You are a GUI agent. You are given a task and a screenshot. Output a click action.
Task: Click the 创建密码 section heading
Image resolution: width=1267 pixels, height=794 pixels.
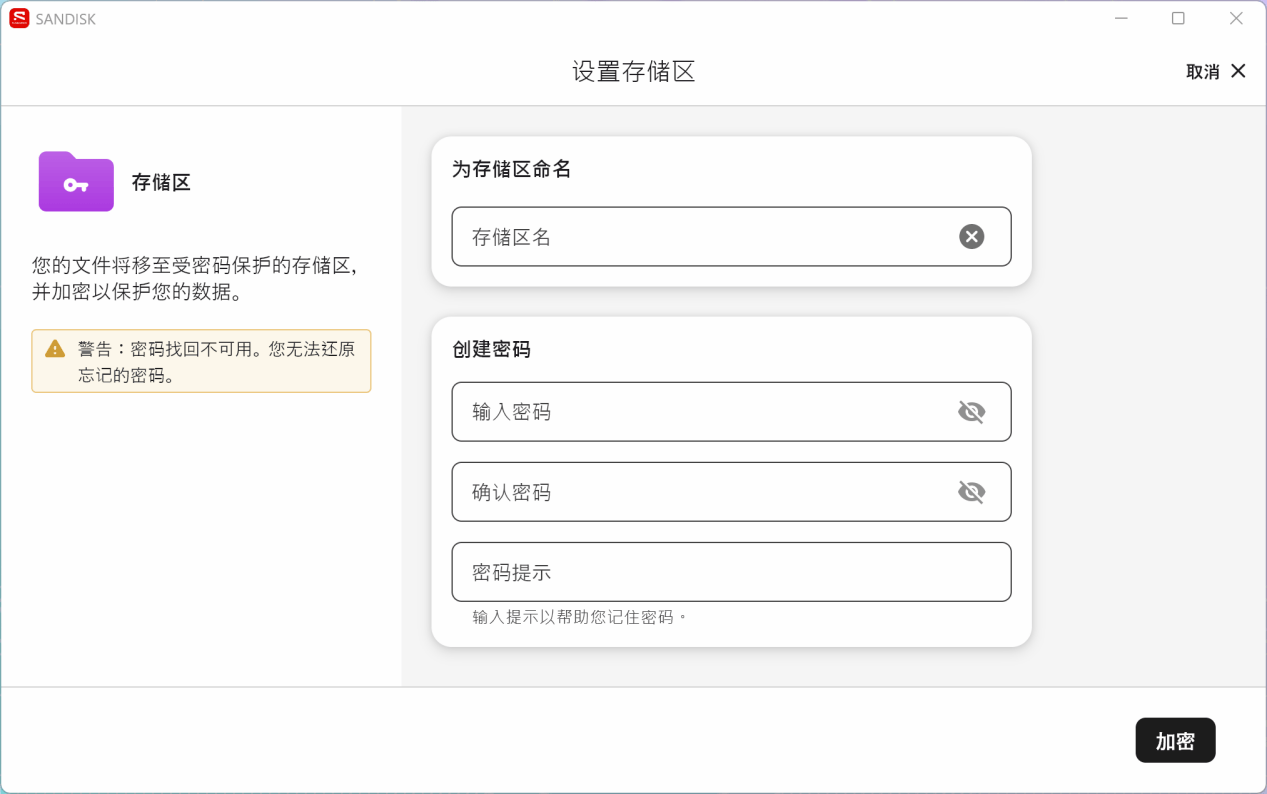[491, 349]
